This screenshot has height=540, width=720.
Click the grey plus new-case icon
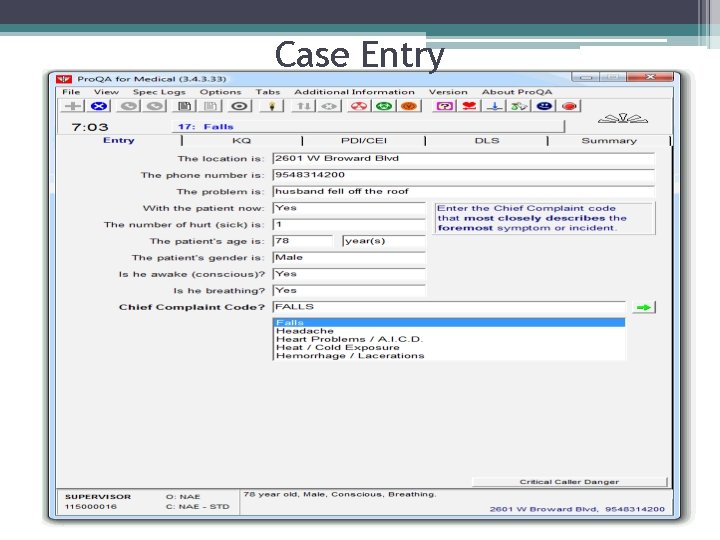pos(73,107)
